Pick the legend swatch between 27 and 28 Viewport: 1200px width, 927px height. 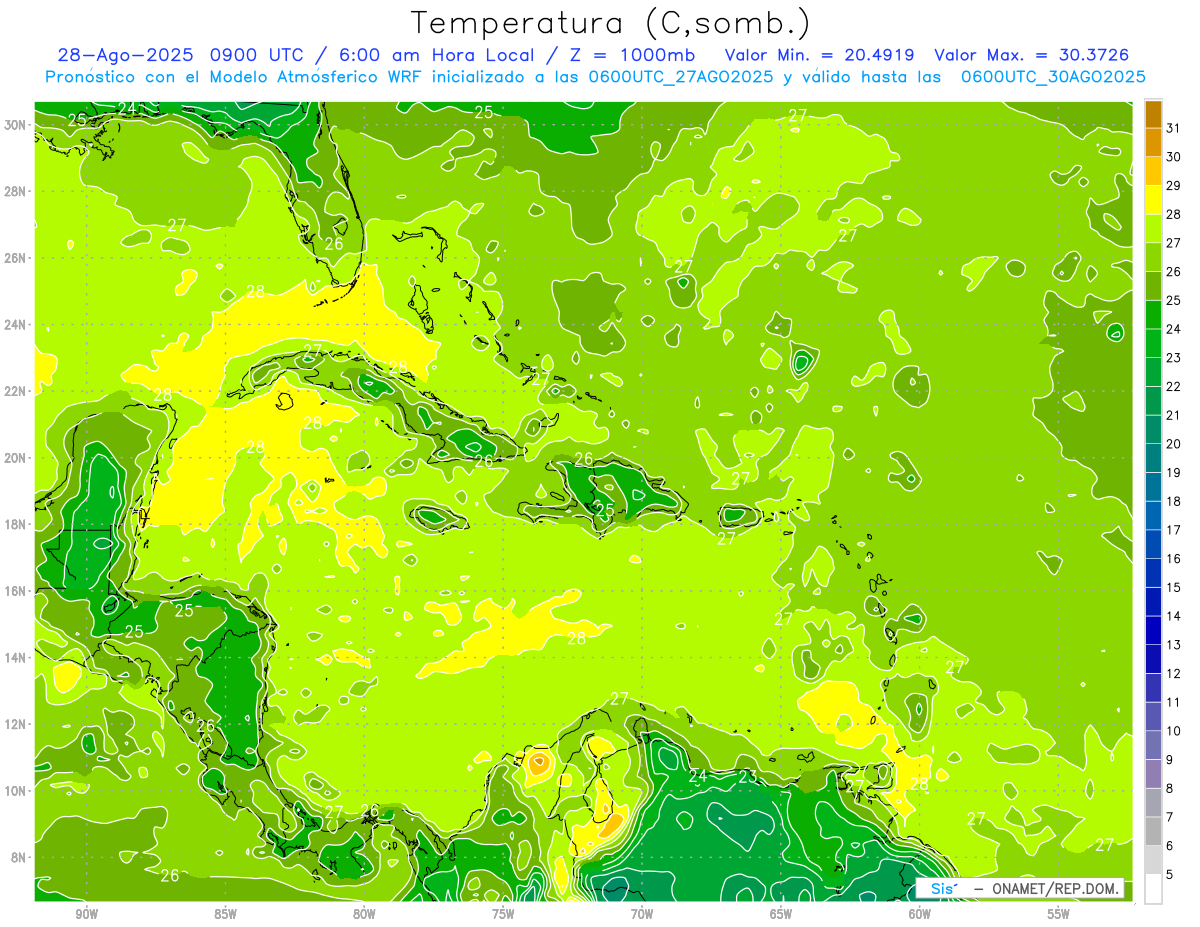[x=1153, y=228]
